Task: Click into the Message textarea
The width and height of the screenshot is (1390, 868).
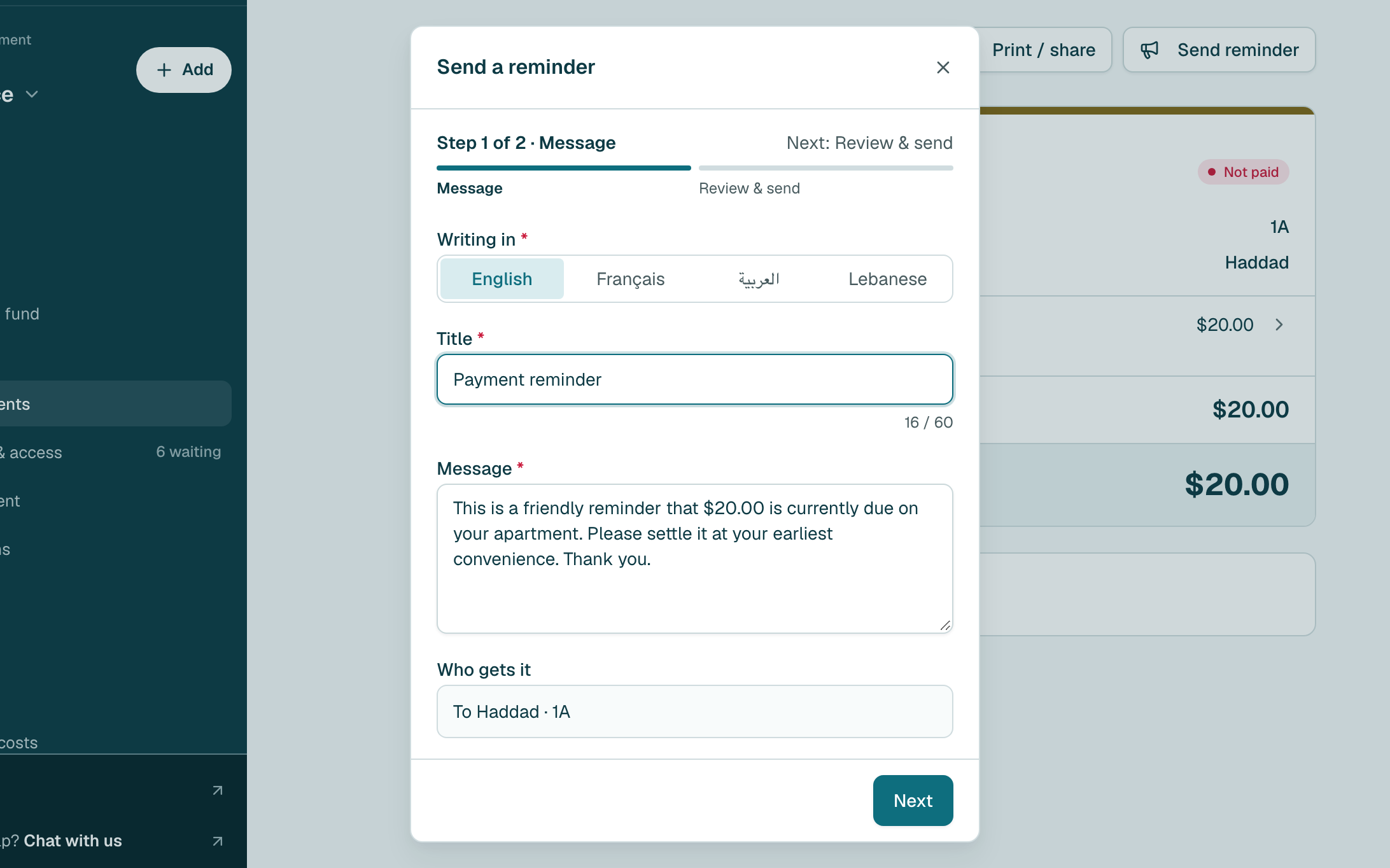Action: (x=694, y=558)
